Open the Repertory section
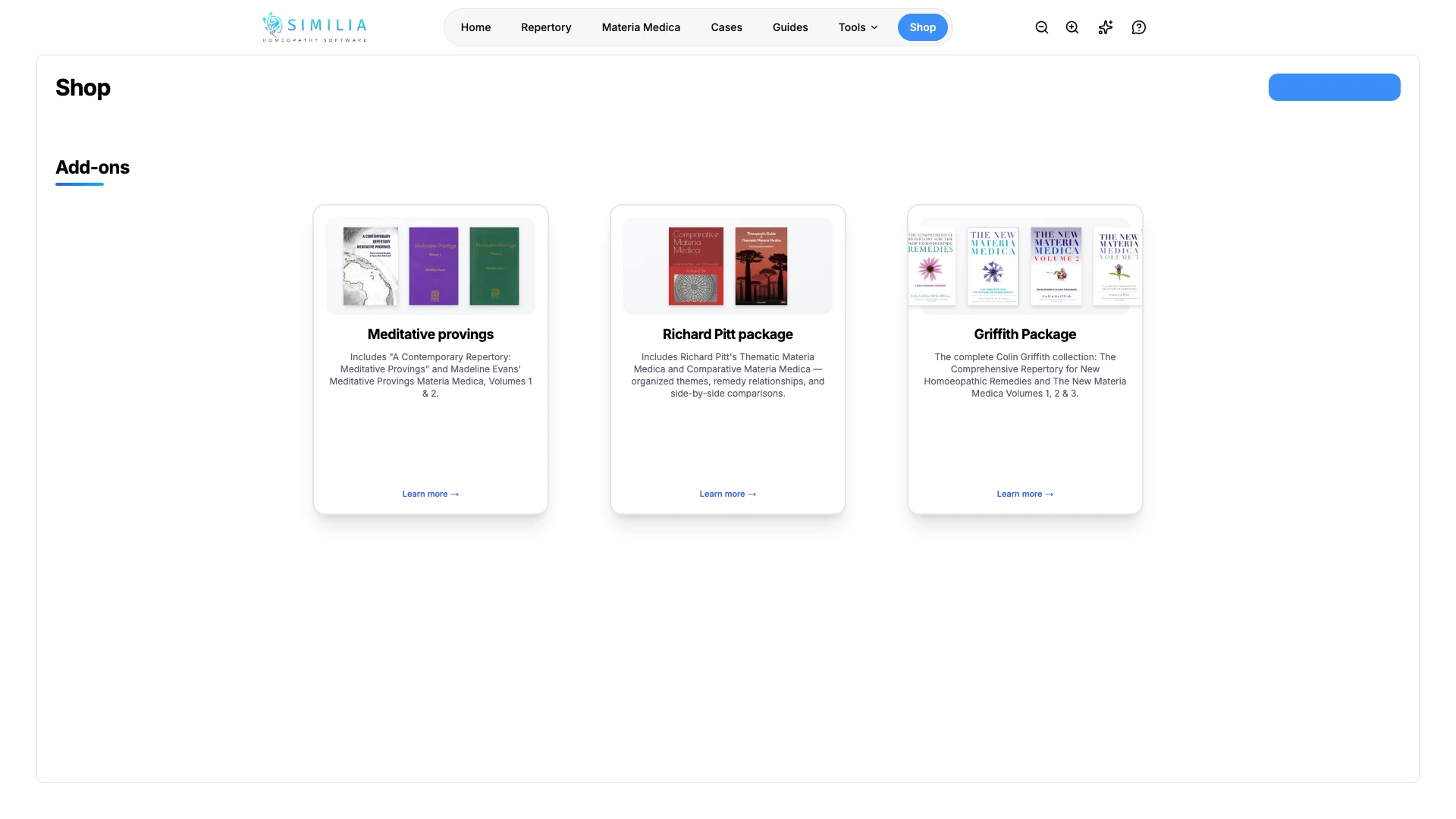This screenshot has width=1456, height=819. (x=546, y=27)
